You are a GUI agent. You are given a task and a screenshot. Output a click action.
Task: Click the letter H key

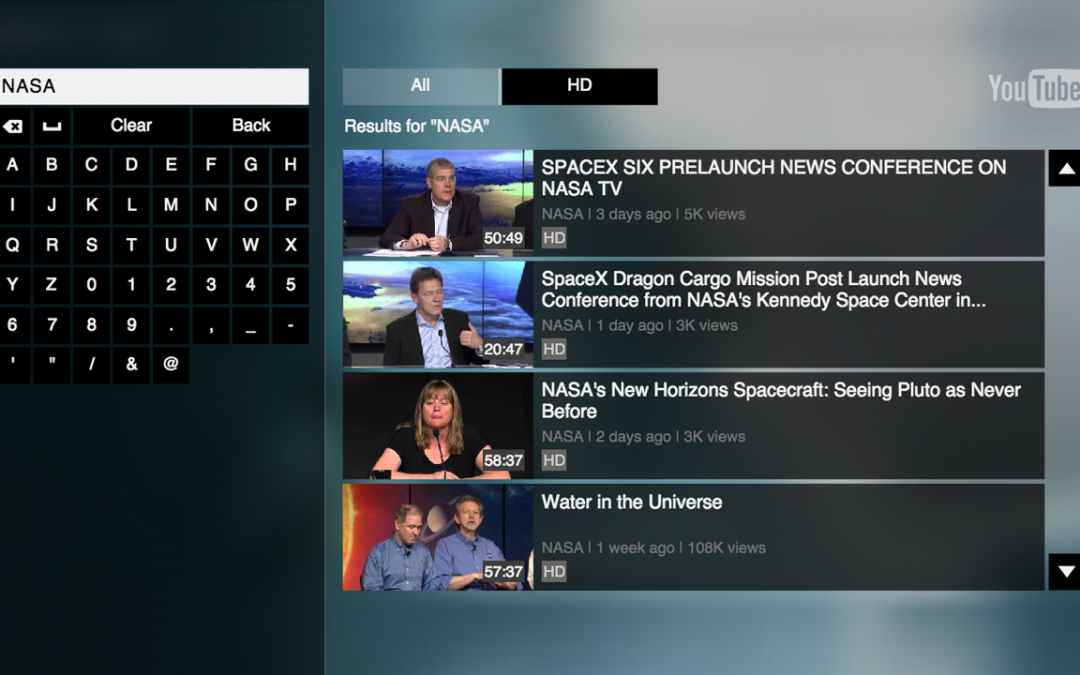tap(291, 165)
